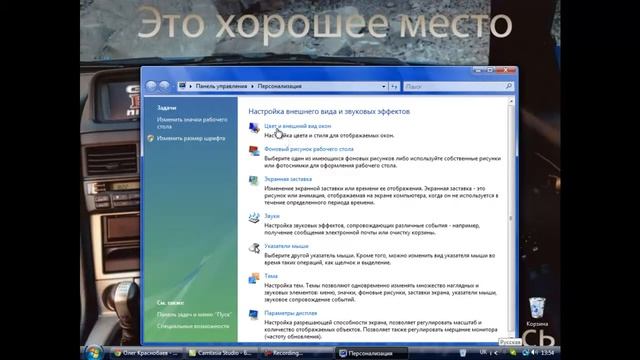
Task: Click the window color and appearance icon
Action: click(254, 128)
